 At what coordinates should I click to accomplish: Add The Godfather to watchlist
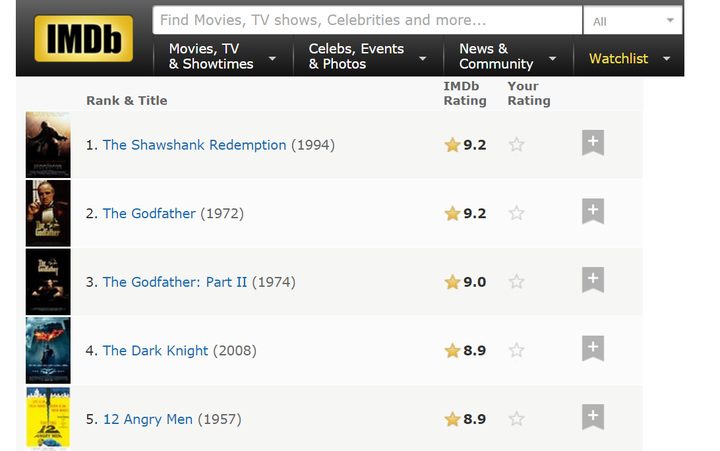coord(593,211)
